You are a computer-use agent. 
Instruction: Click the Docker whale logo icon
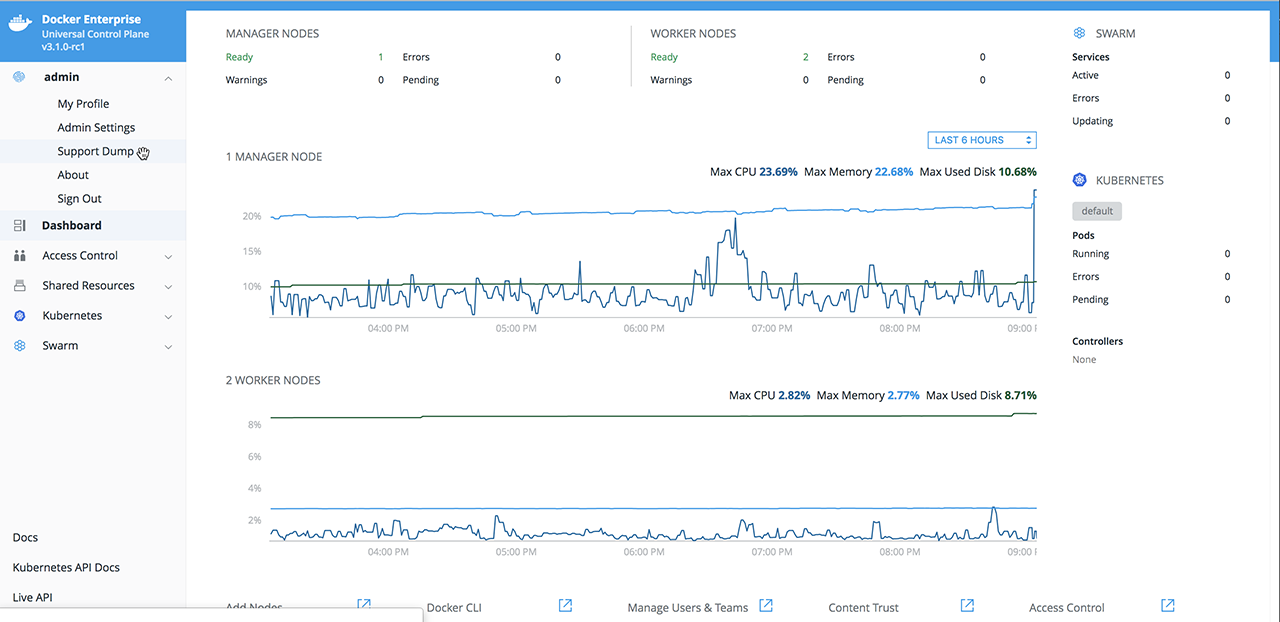click(x=21, y=25)
